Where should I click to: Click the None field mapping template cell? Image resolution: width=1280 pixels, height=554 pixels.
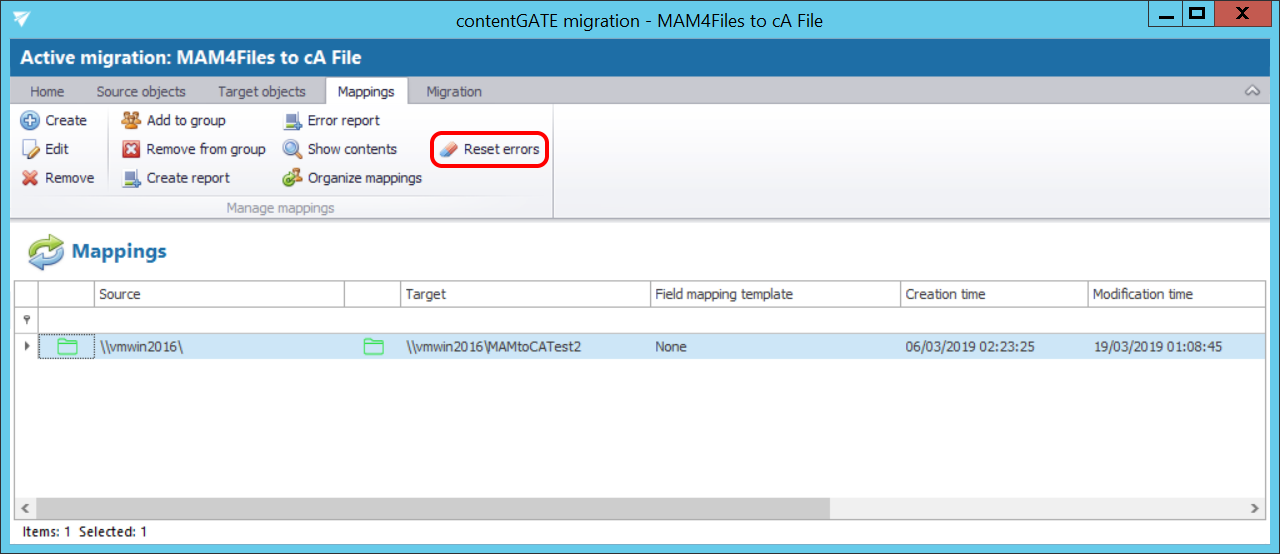click(775, 346)
